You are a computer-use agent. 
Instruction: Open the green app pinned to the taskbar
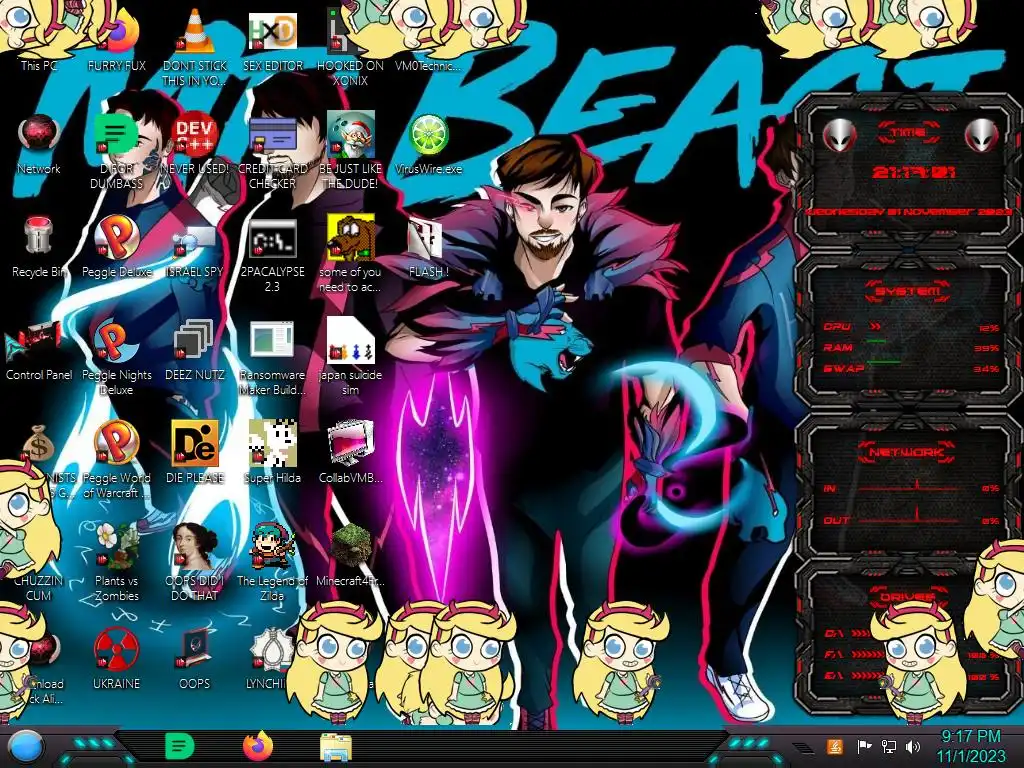pos(179,746)
